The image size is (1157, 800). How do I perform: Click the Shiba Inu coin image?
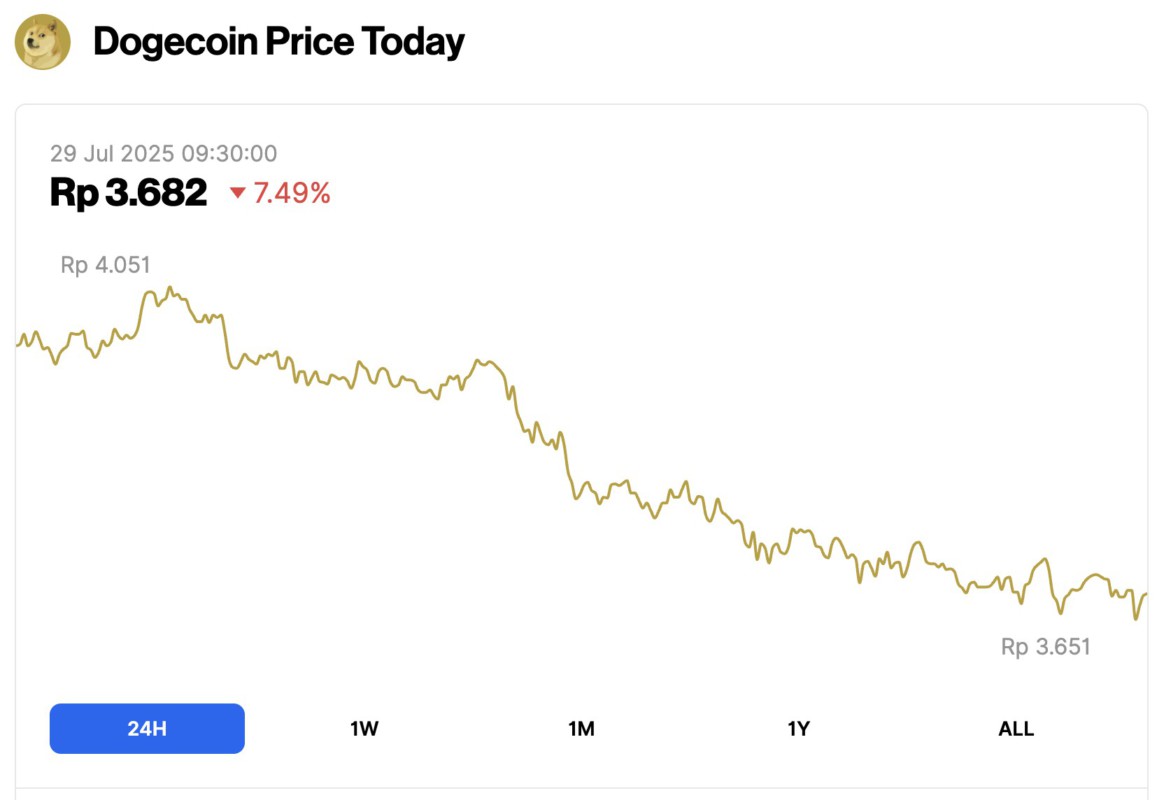click(42, 42)
